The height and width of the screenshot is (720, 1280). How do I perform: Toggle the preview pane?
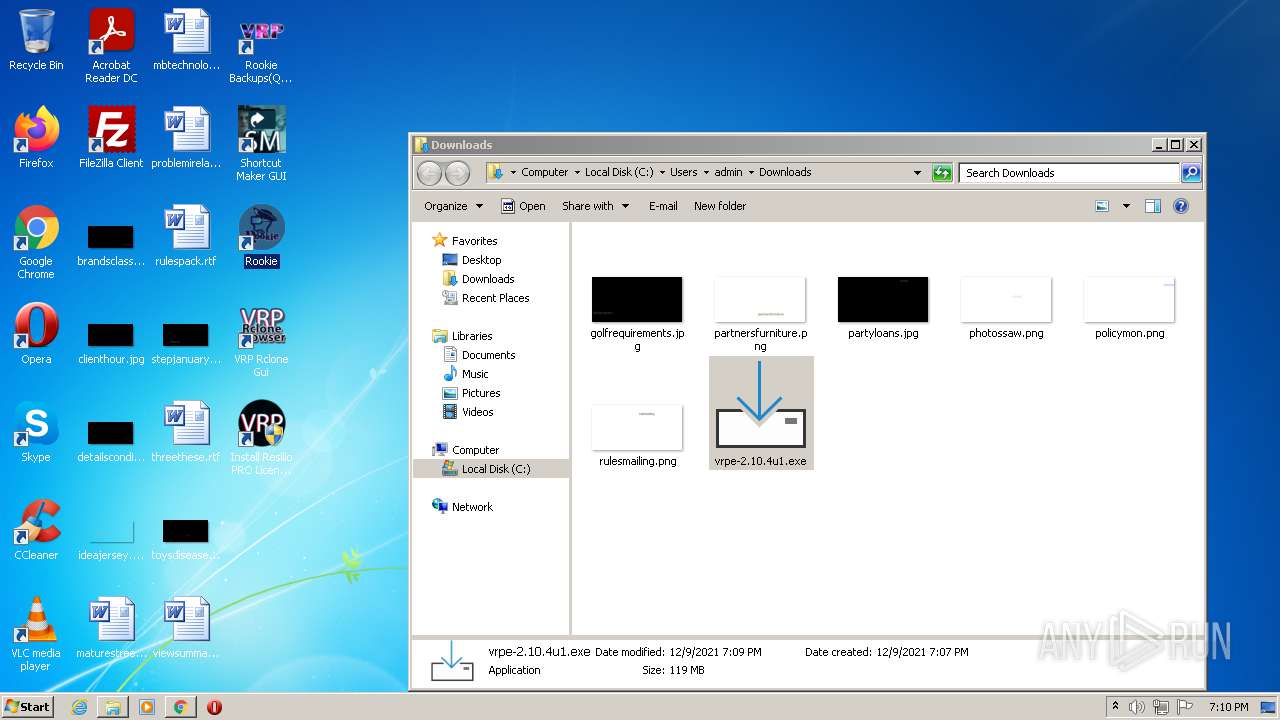1153,206
